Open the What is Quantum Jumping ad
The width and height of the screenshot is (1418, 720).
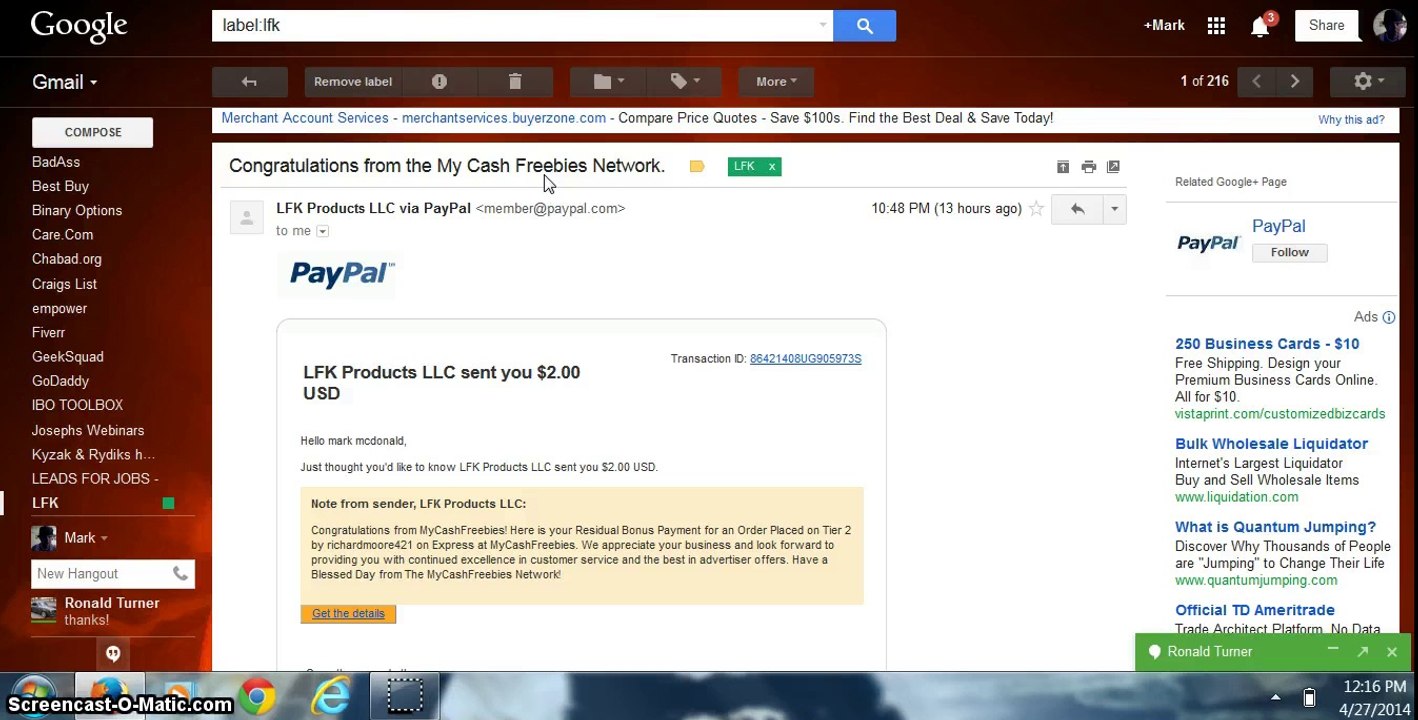(x=1275, y=527)
